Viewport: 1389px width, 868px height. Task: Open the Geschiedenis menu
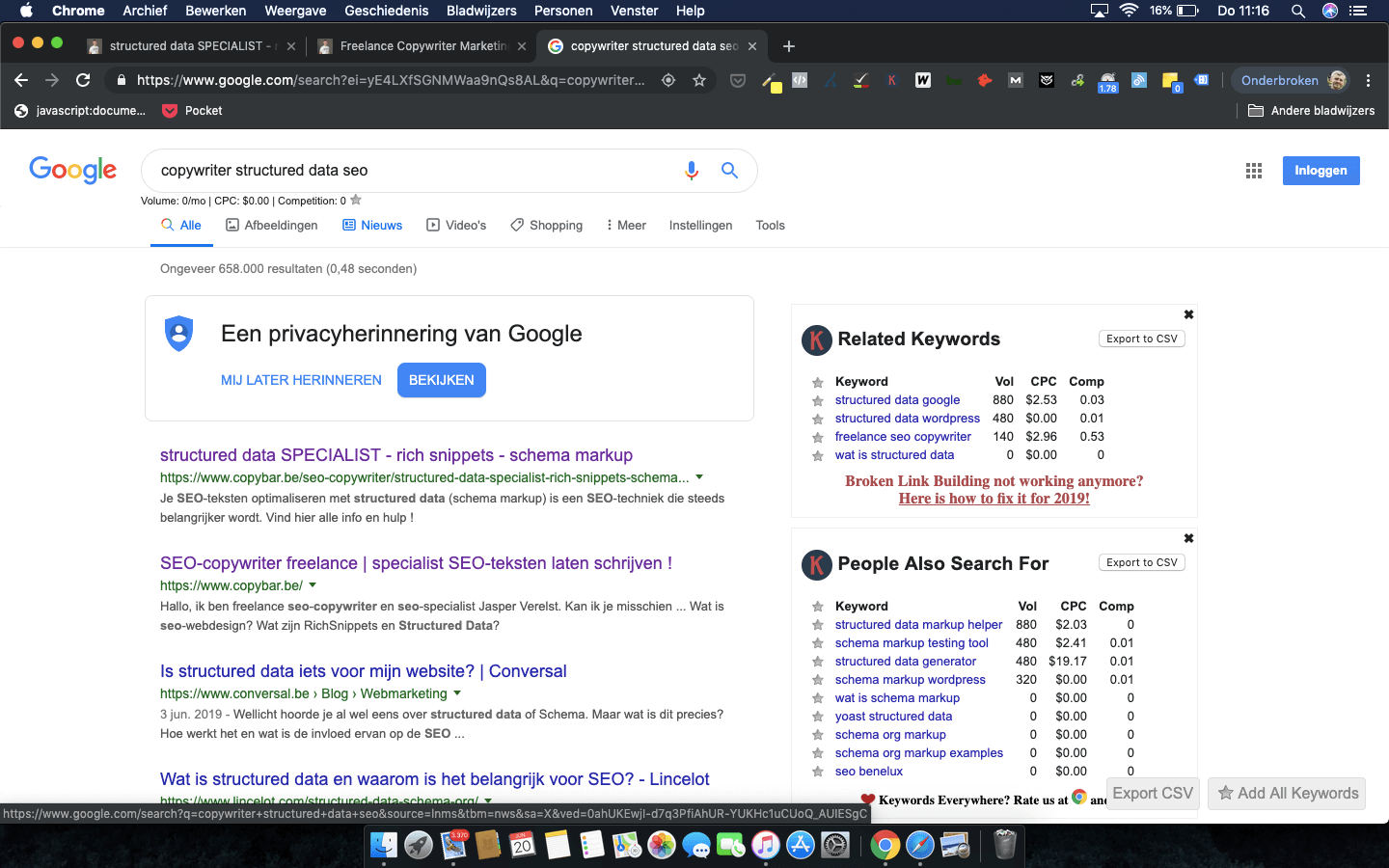[x=386, y=11]
